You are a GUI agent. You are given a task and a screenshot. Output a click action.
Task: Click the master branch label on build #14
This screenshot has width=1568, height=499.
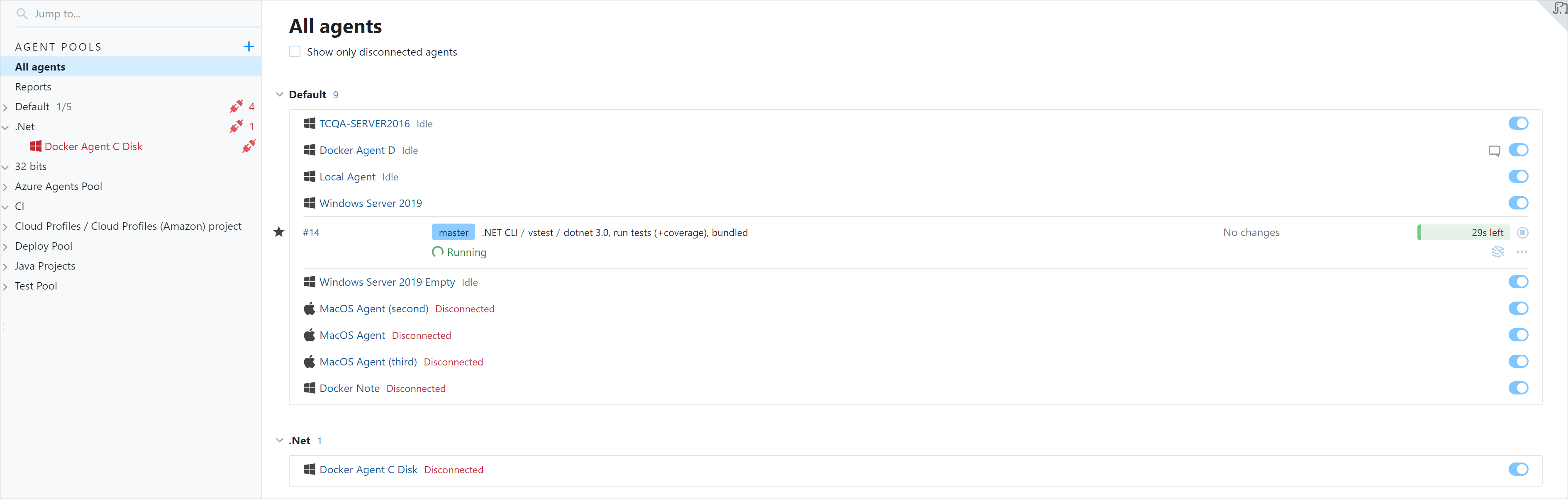[452, 232]
